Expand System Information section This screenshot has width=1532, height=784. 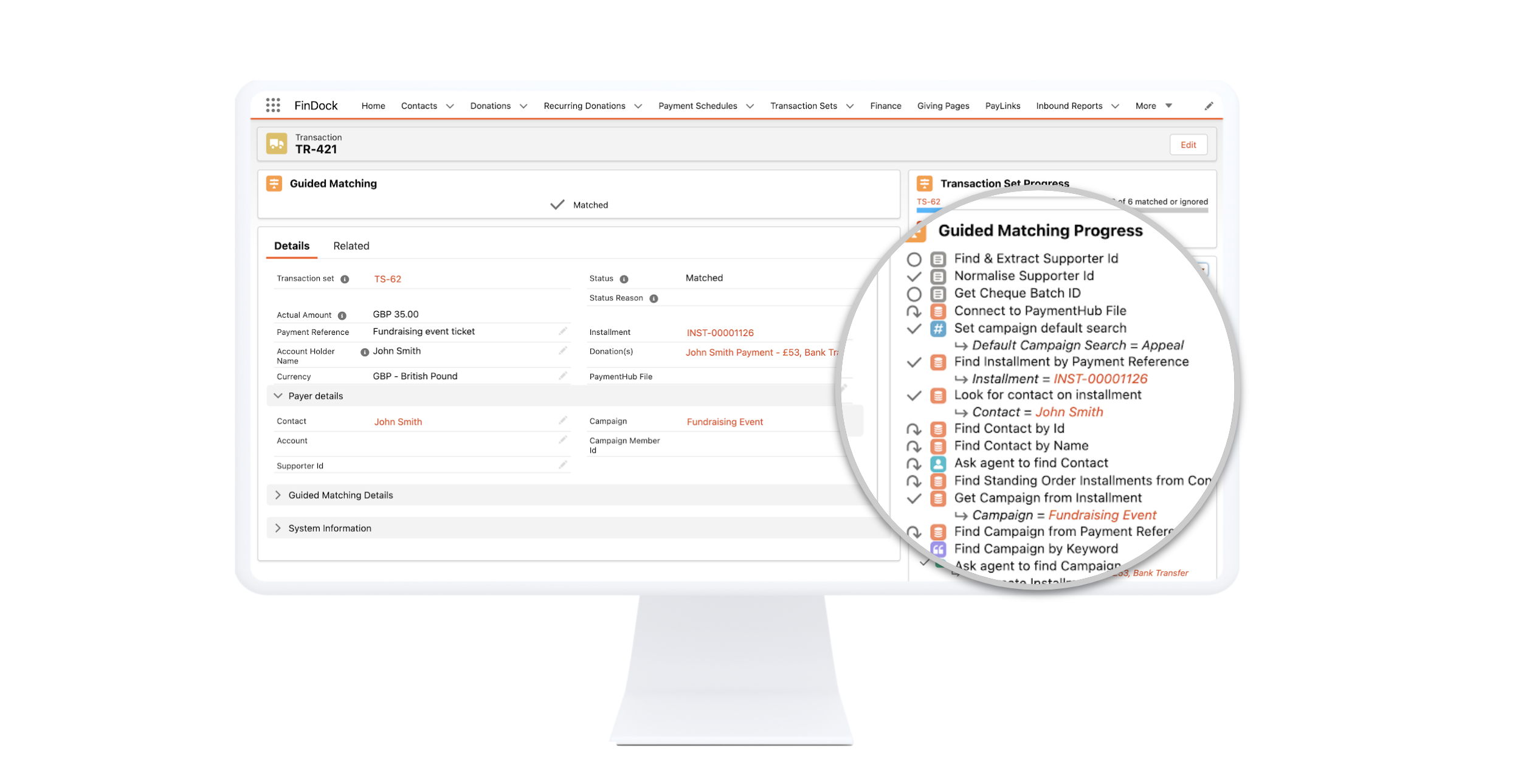click(278, 528)
